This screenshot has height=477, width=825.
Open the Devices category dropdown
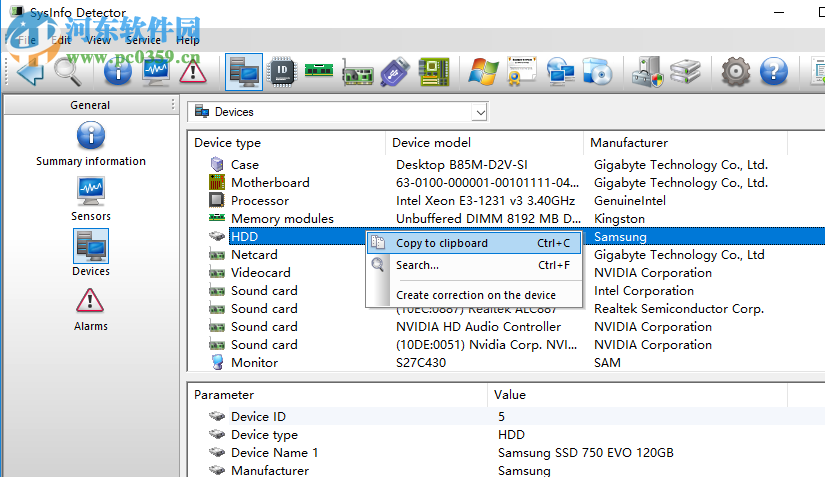click(x=479, y=112)
